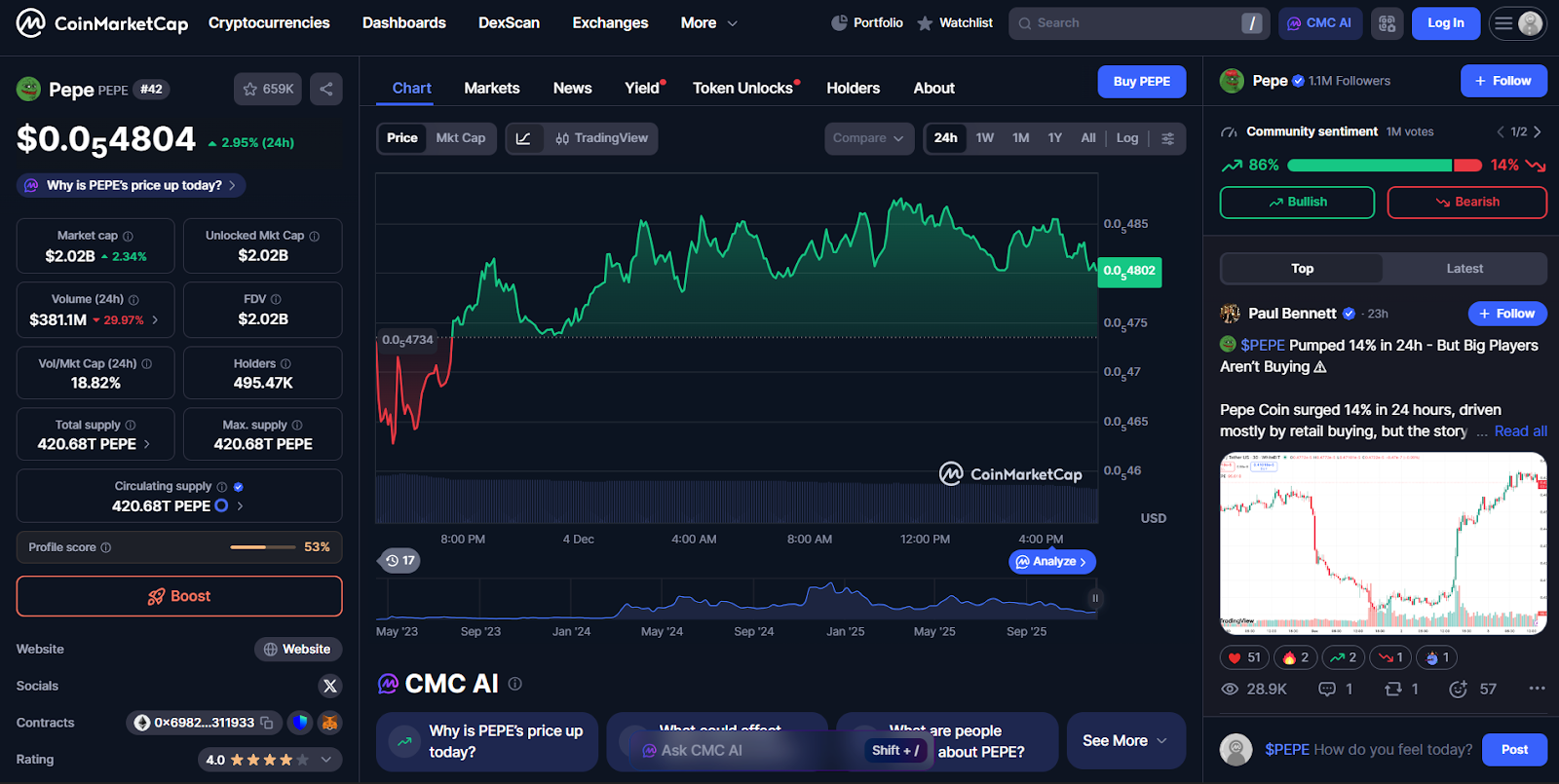Switch chart to Mkt Cap

pos(460,138)
